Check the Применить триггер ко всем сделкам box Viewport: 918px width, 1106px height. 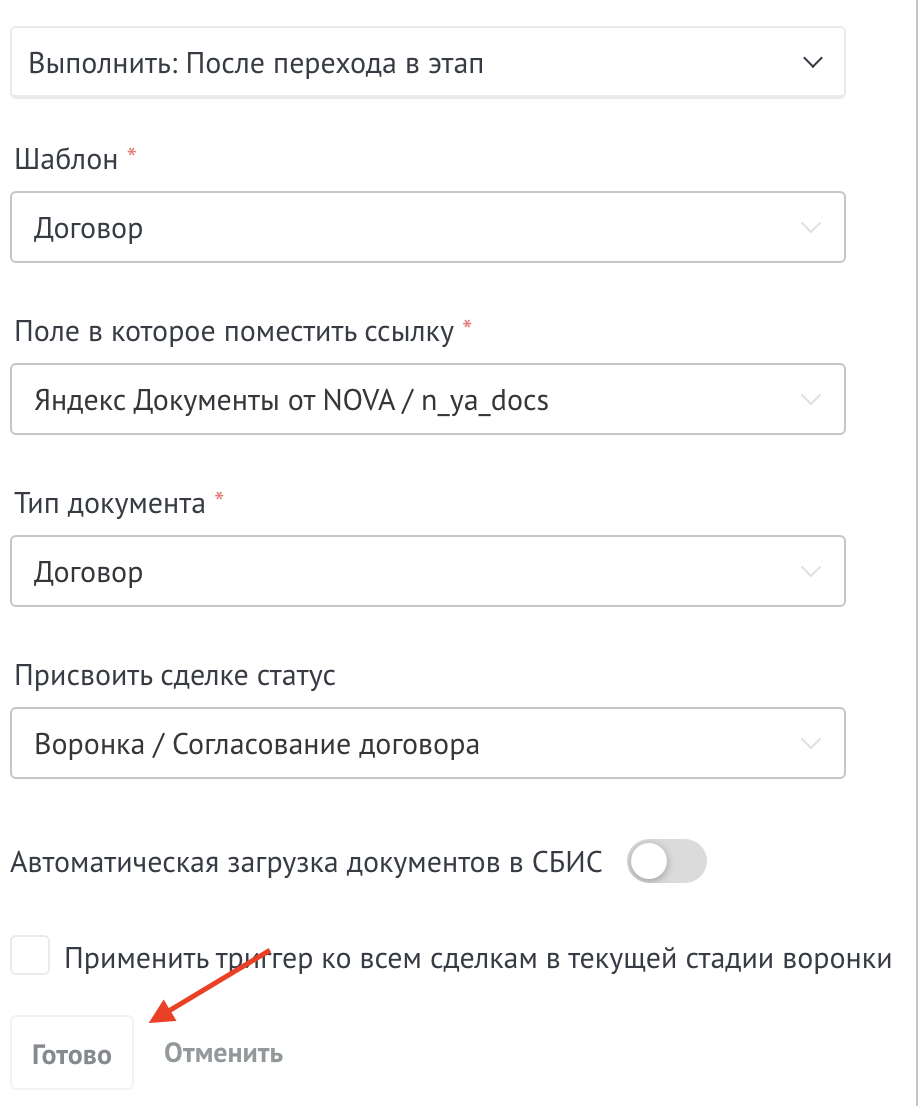(x=30, y=955)
